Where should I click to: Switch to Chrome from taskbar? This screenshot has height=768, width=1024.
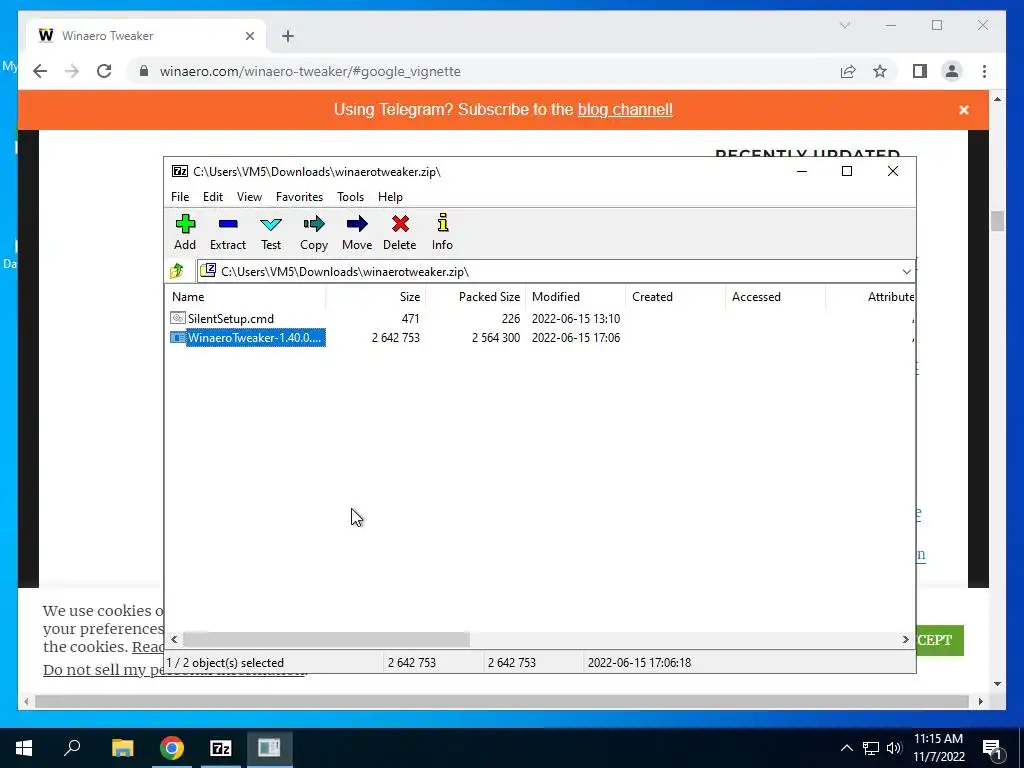[x=172, y=748]
